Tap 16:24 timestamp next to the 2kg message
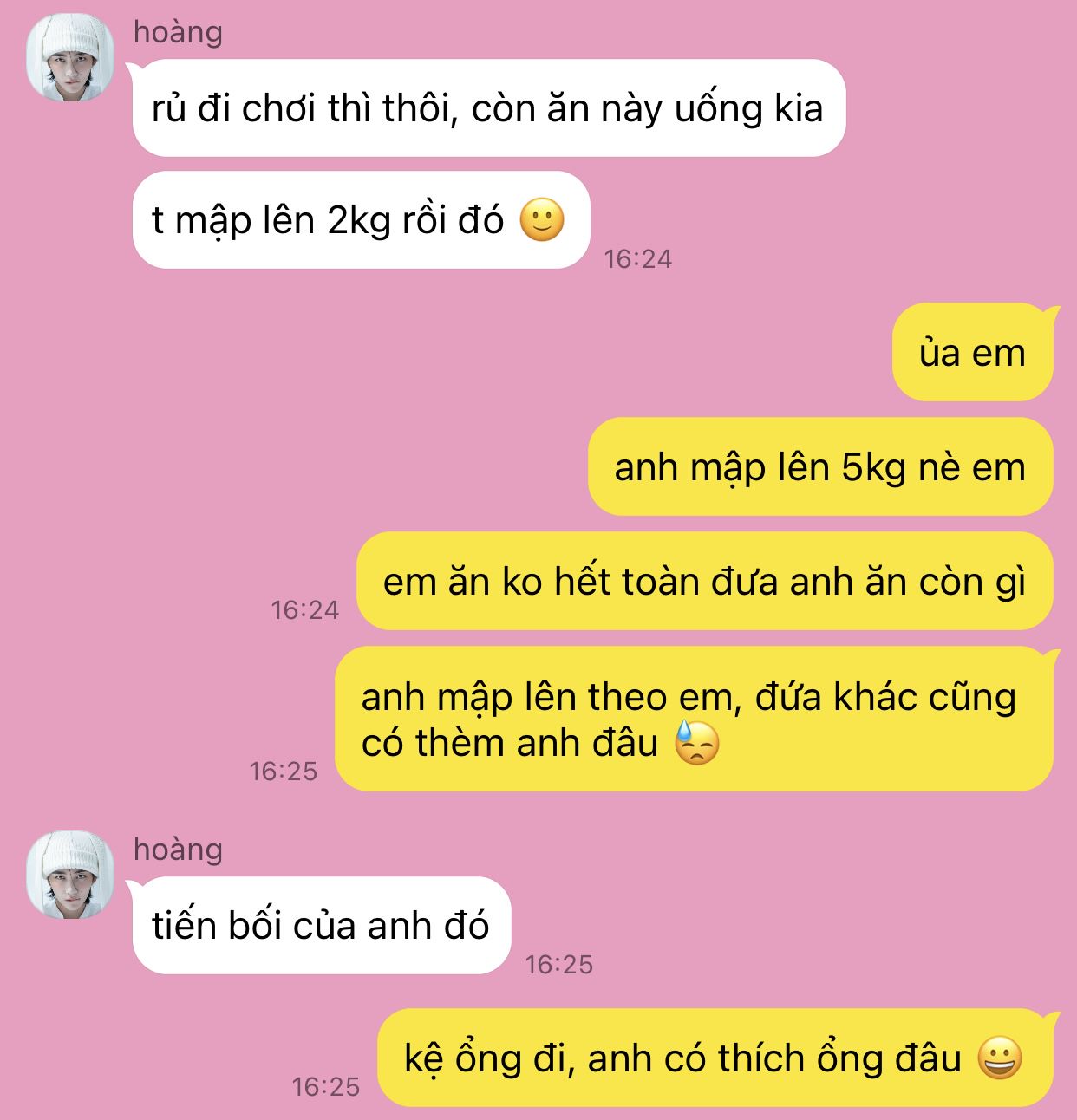 tap(638, 258)
